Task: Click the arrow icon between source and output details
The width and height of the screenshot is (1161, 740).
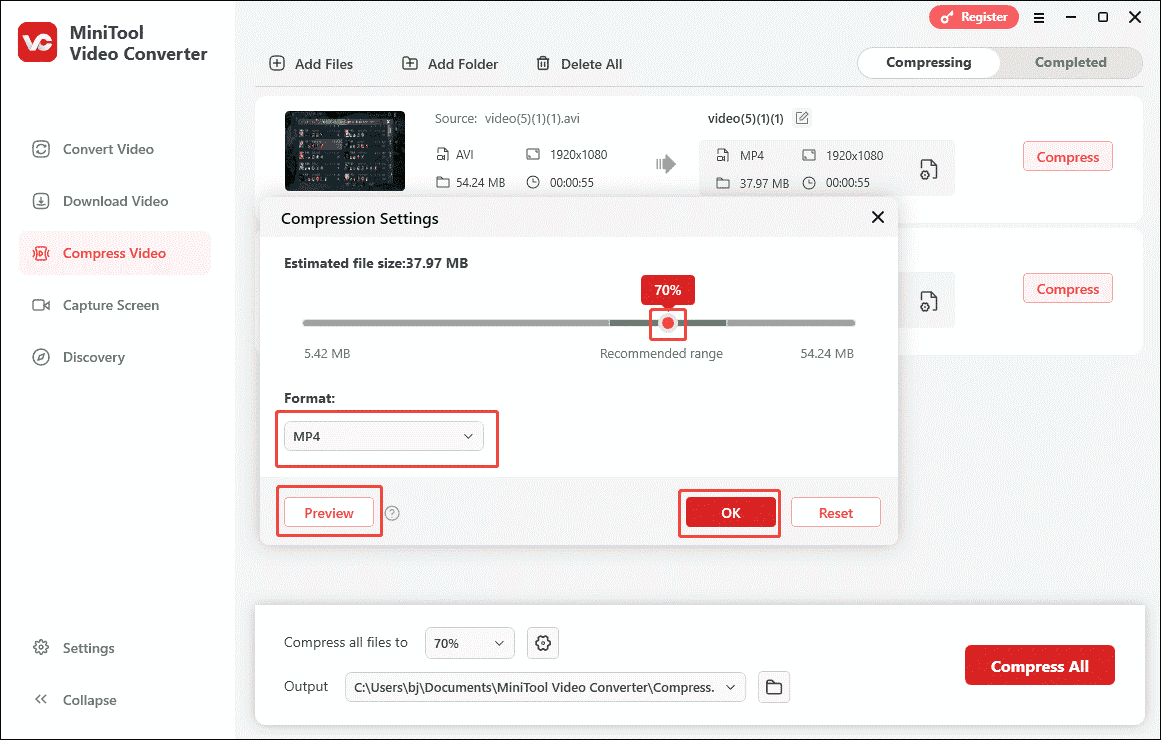Action: [666, 164]
